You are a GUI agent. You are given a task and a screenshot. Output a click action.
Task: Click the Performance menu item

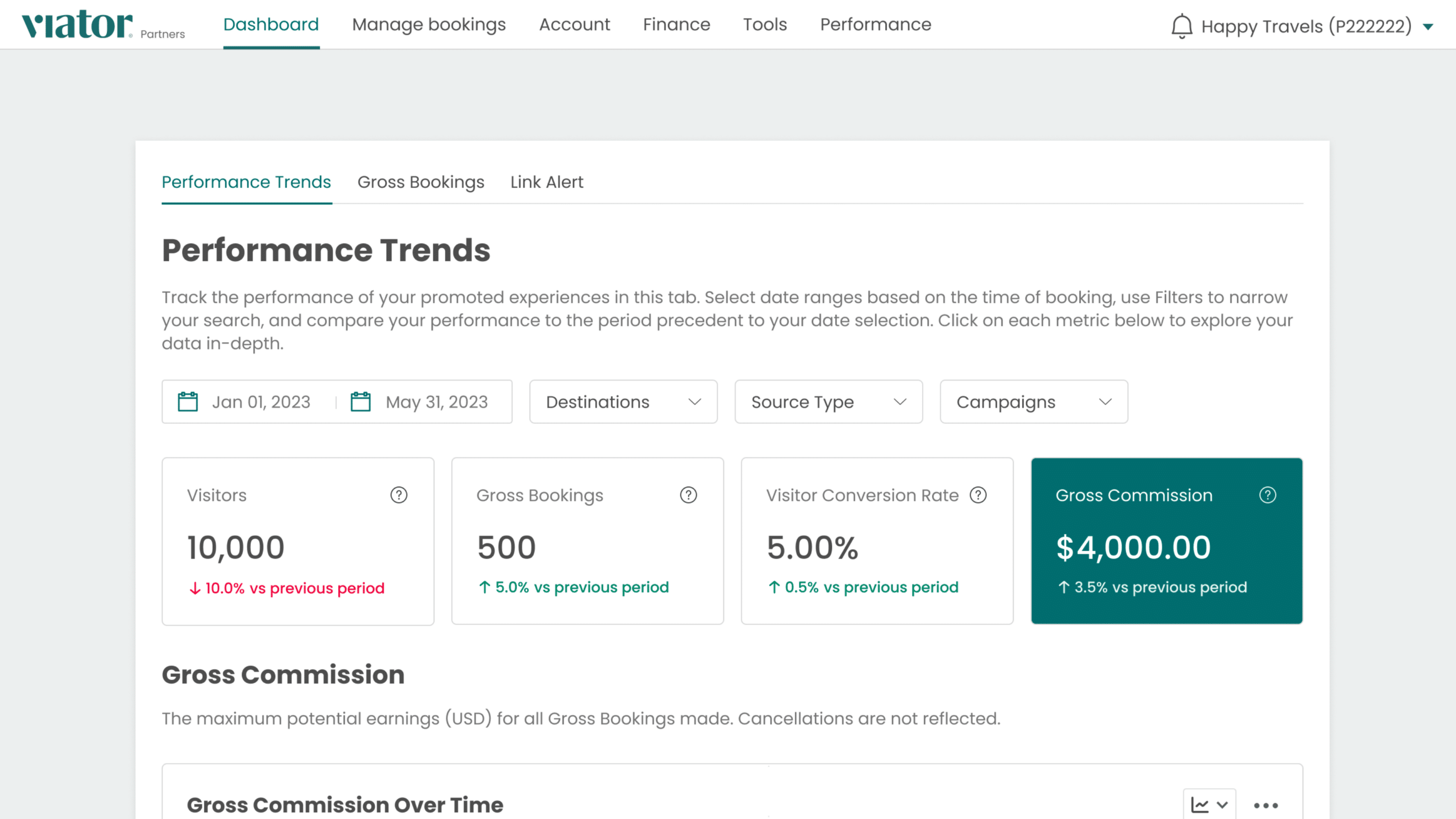(x=875, y=24)
